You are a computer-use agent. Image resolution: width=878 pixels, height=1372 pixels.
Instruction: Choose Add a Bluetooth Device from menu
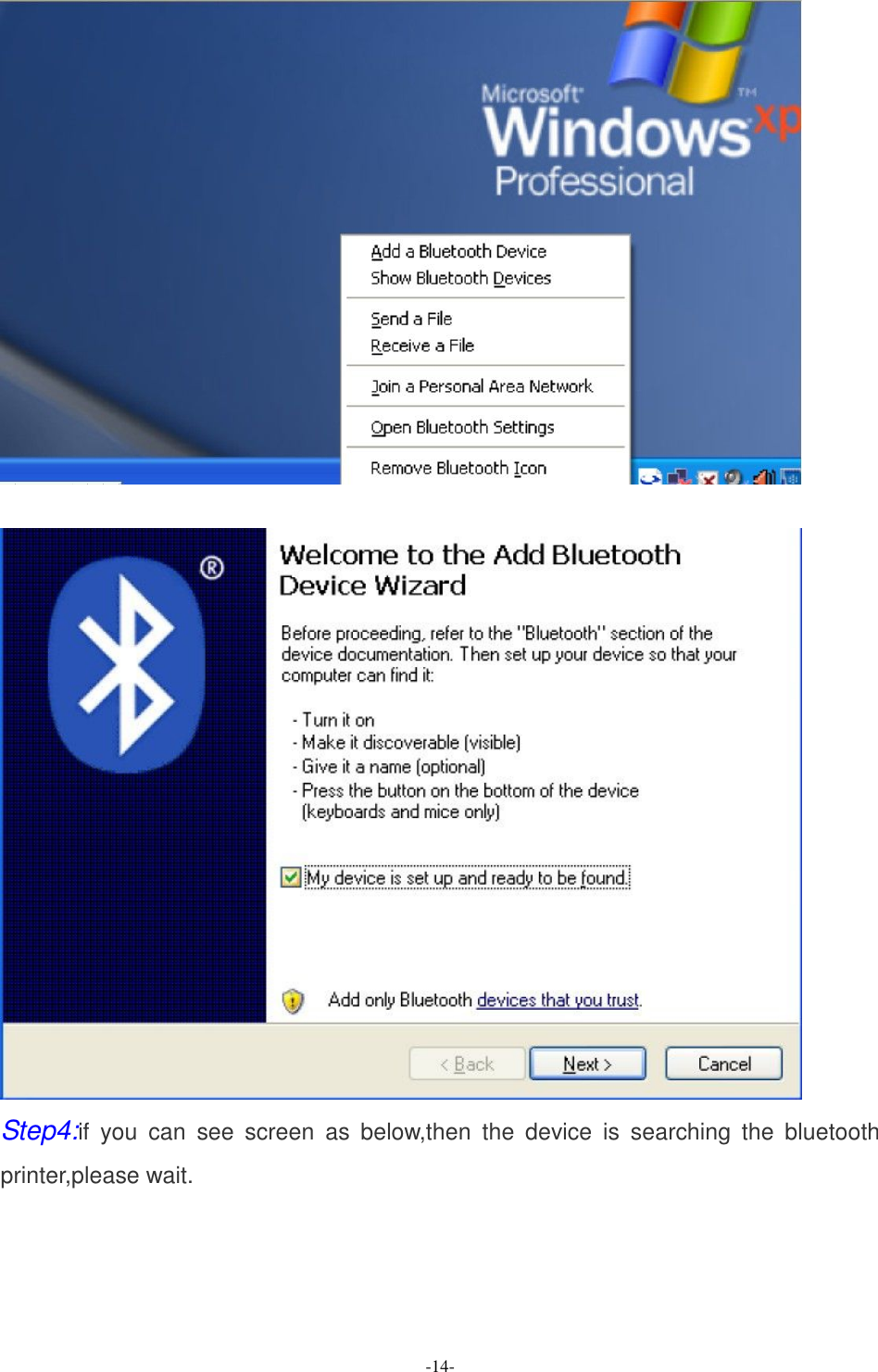pos(458,251)
